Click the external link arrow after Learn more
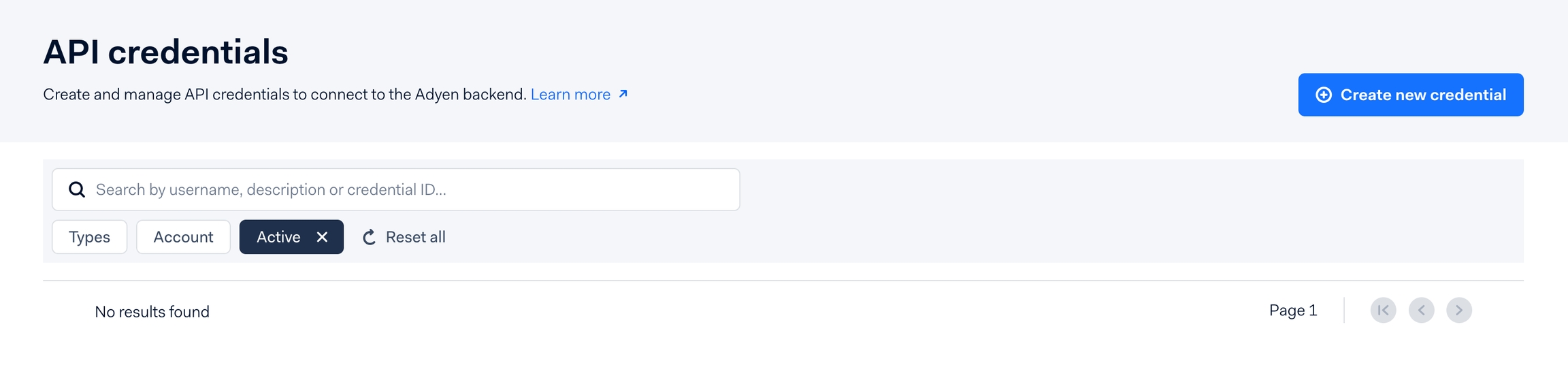 coord(623,94)
